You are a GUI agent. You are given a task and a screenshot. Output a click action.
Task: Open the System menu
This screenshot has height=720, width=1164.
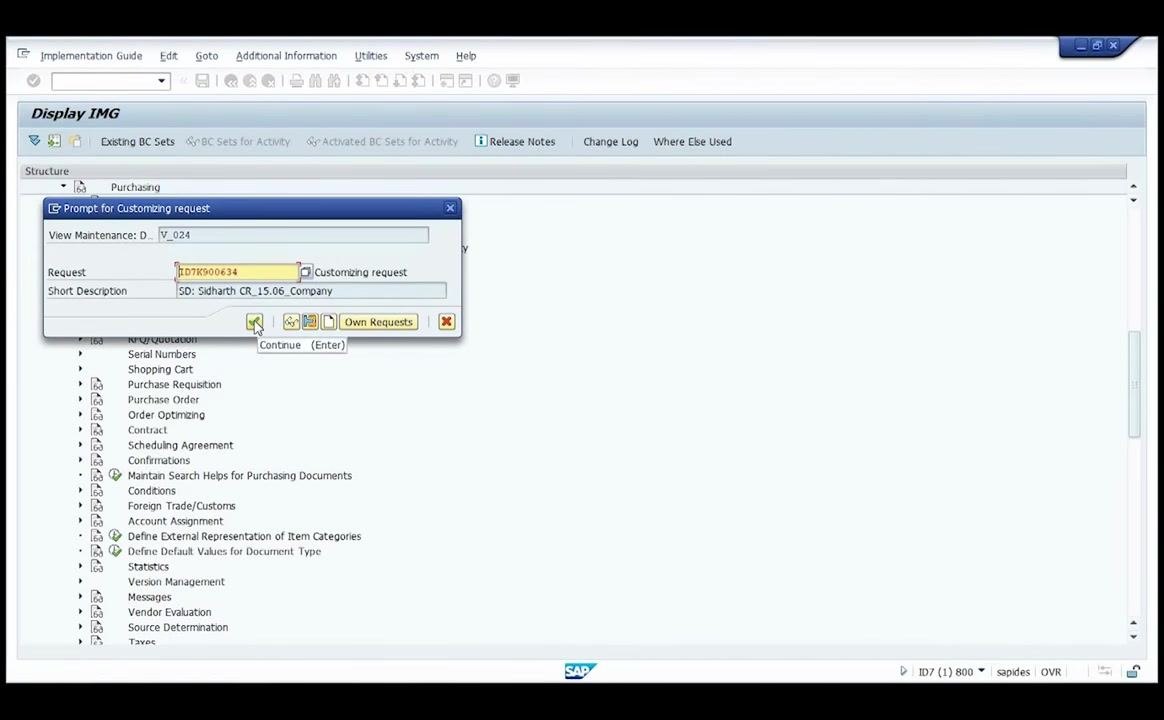[421, 56]
